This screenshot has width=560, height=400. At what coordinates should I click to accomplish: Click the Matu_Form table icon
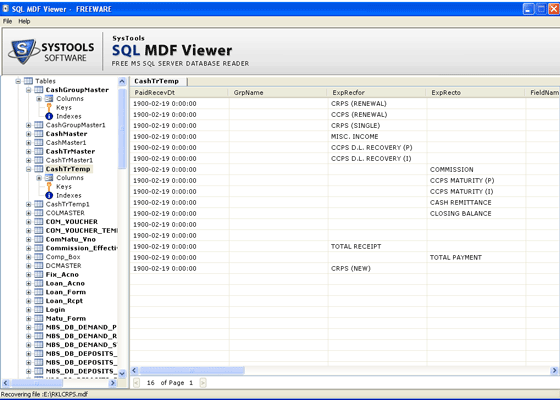pos(39,318)
